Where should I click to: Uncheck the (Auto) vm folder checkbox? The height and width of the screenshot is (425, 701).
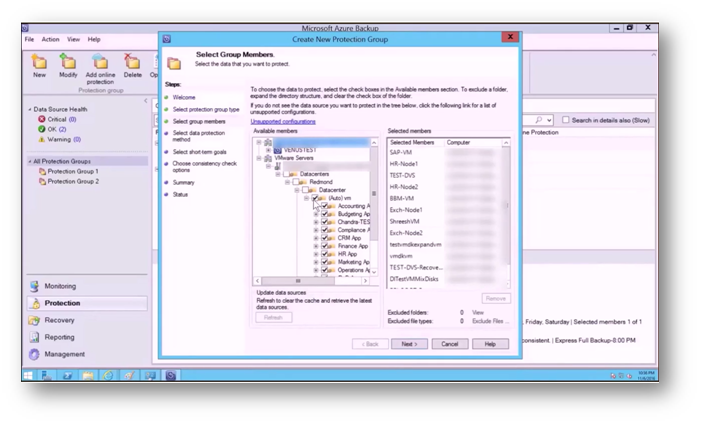[315, 198]
